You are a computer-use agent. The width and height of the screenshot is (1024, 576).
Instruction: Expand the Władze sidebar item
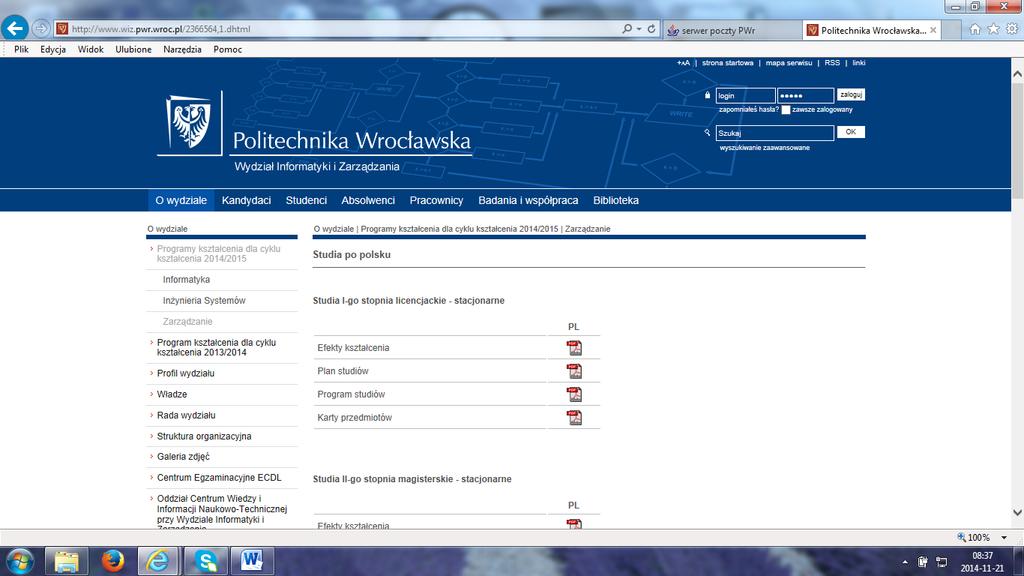coord(172,394)
